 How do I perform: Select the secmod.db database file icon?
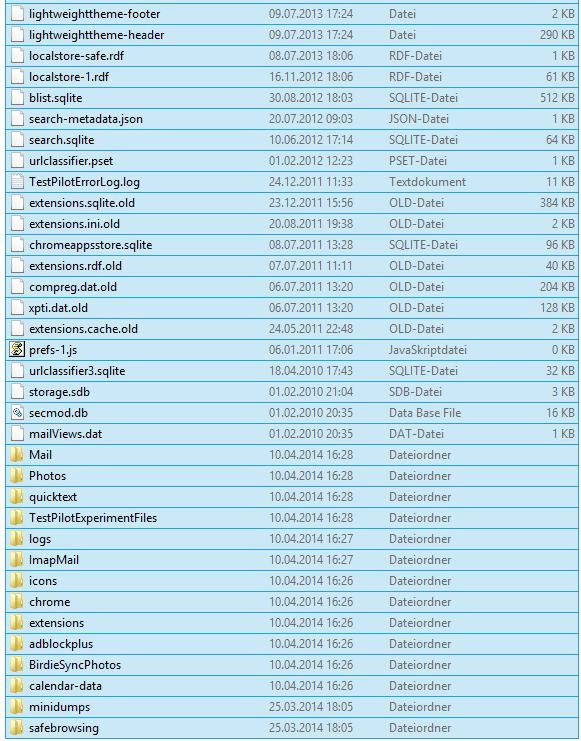pos(17,413)
